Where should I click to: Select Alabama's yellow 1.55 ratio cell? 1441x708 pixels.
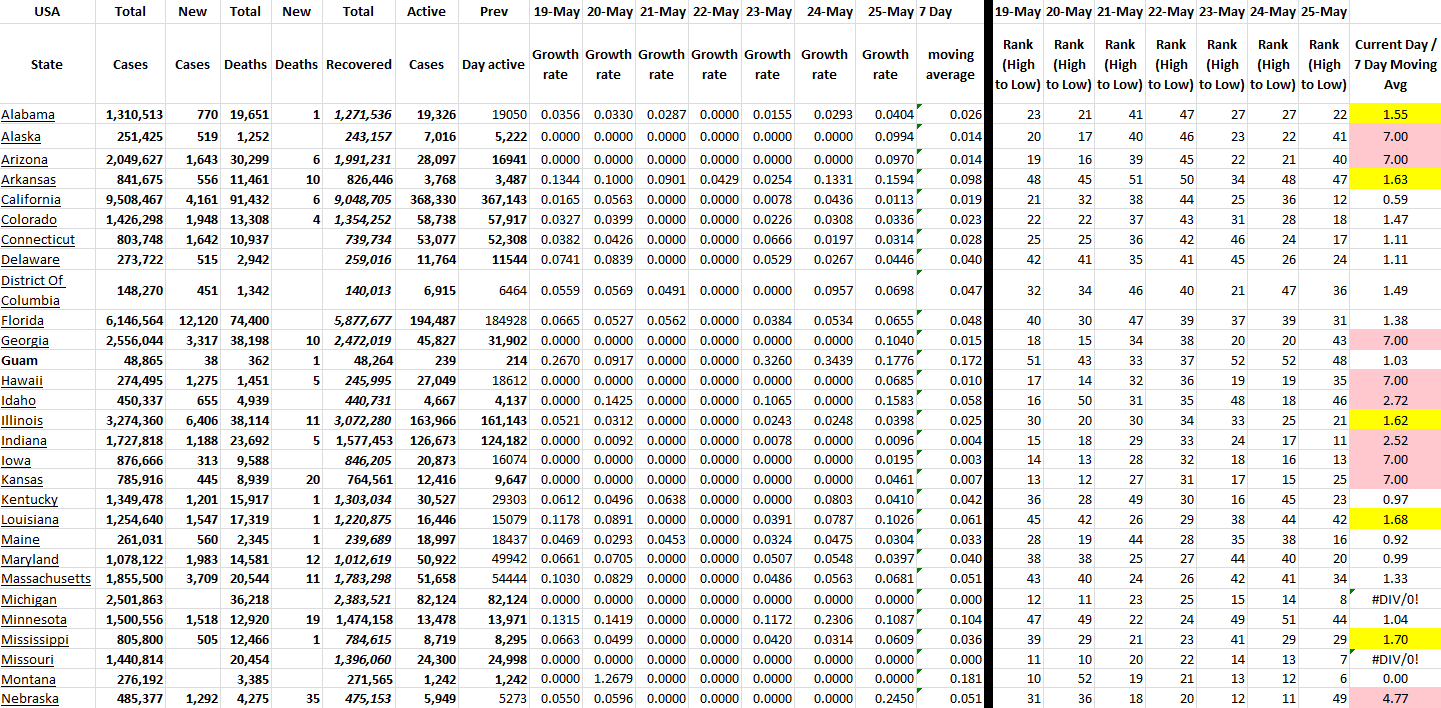click(x=1395, y=115)
